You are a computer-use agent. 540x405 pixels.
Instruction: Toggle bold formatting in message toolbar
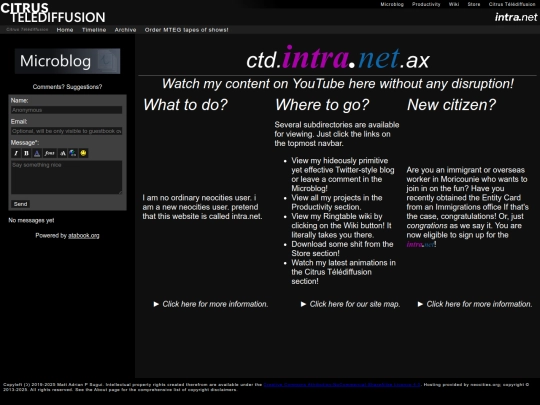click(26, 153)
